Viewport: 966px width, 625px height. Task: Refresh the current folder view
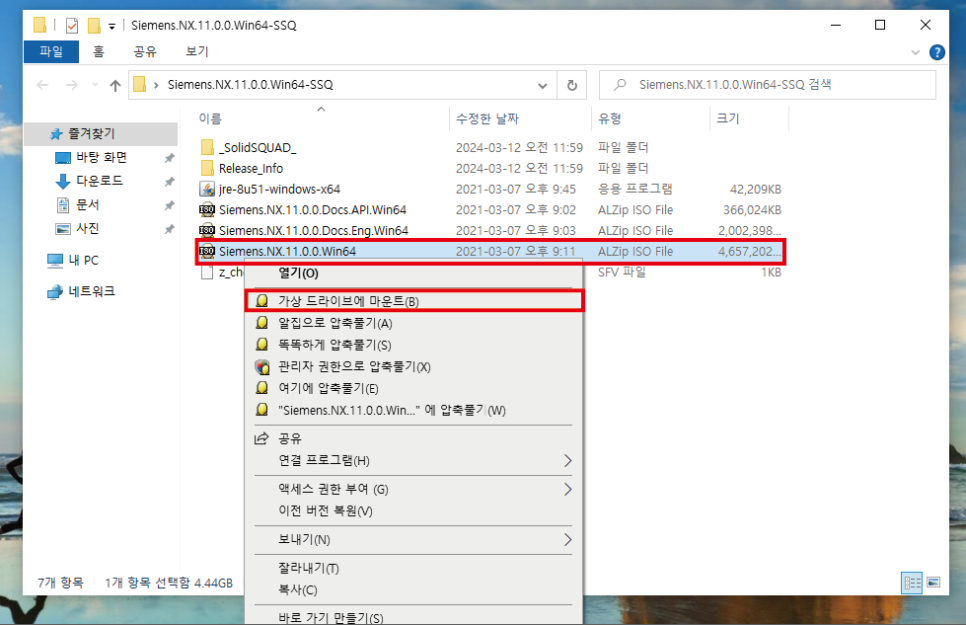coord(572,85)
